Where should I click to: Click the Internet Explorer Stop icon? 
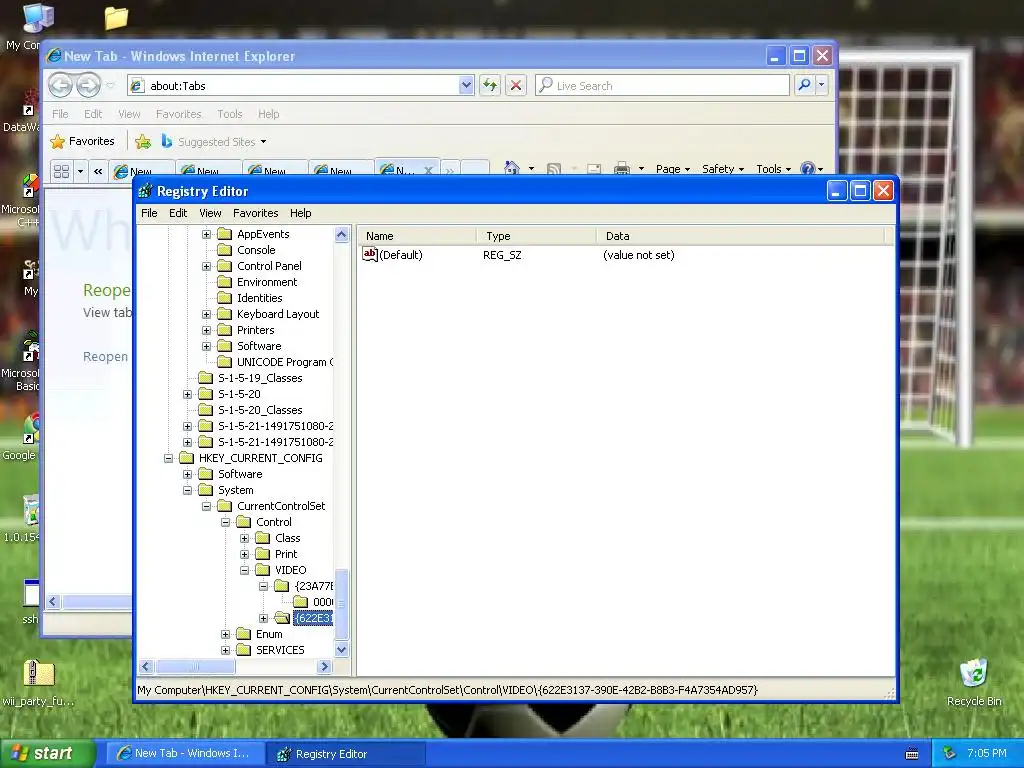516,85
